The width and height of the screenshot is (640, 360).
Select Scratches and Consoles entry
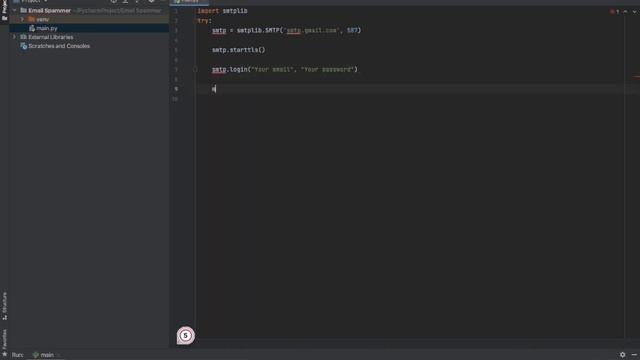point(59,46)
